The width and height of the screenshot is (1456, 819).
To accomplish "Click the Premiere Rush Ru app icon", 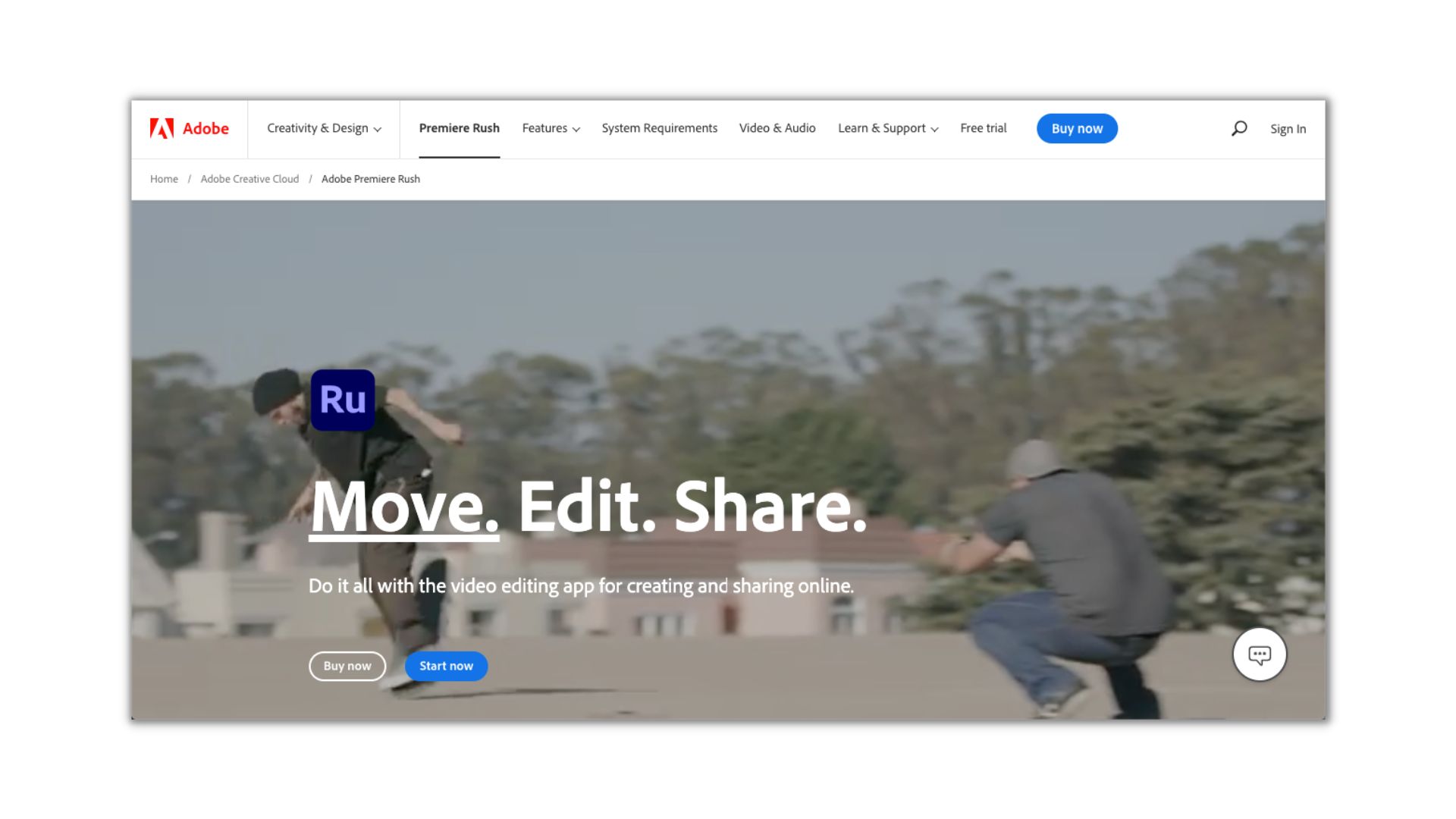I will click(343, 400).
